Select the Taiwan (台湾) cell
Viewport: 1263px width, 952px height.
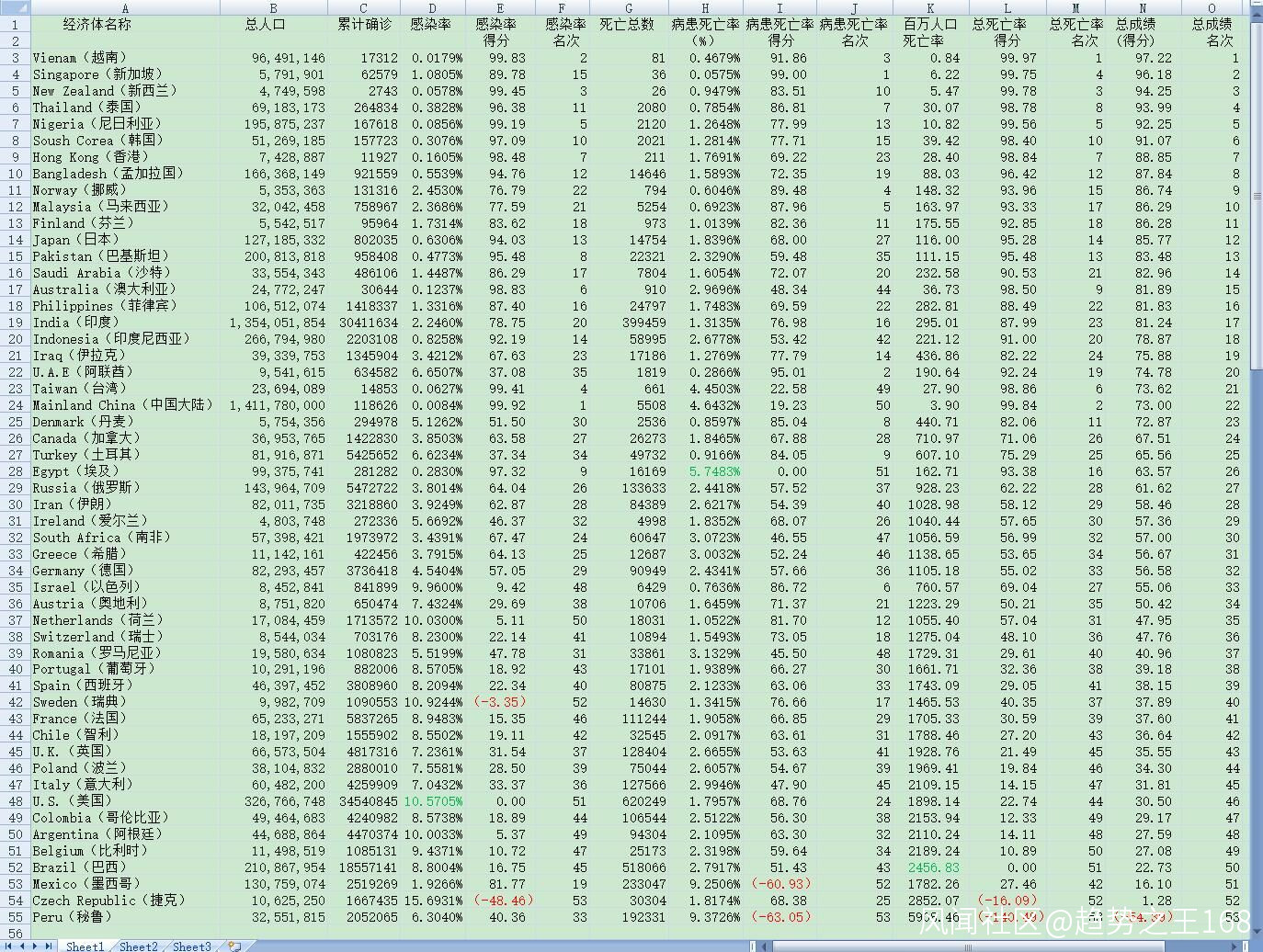pos(125,389)
